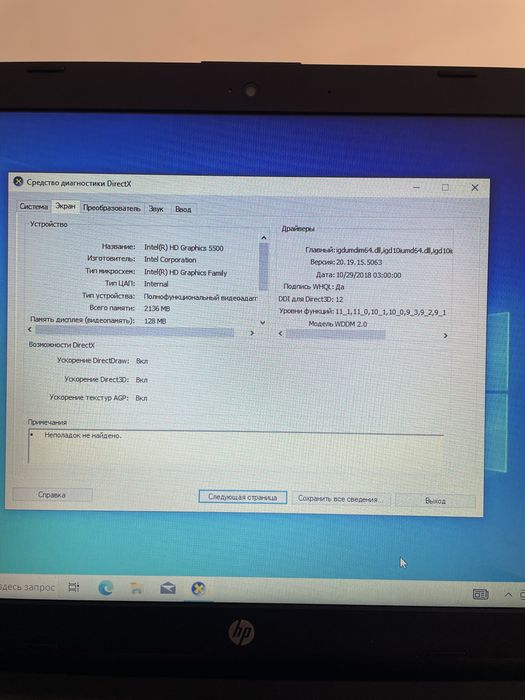This screenshot has width=525, height=700.
Task: Click the Драйверы horizontal scrollbar thumb
Action: 335,334
